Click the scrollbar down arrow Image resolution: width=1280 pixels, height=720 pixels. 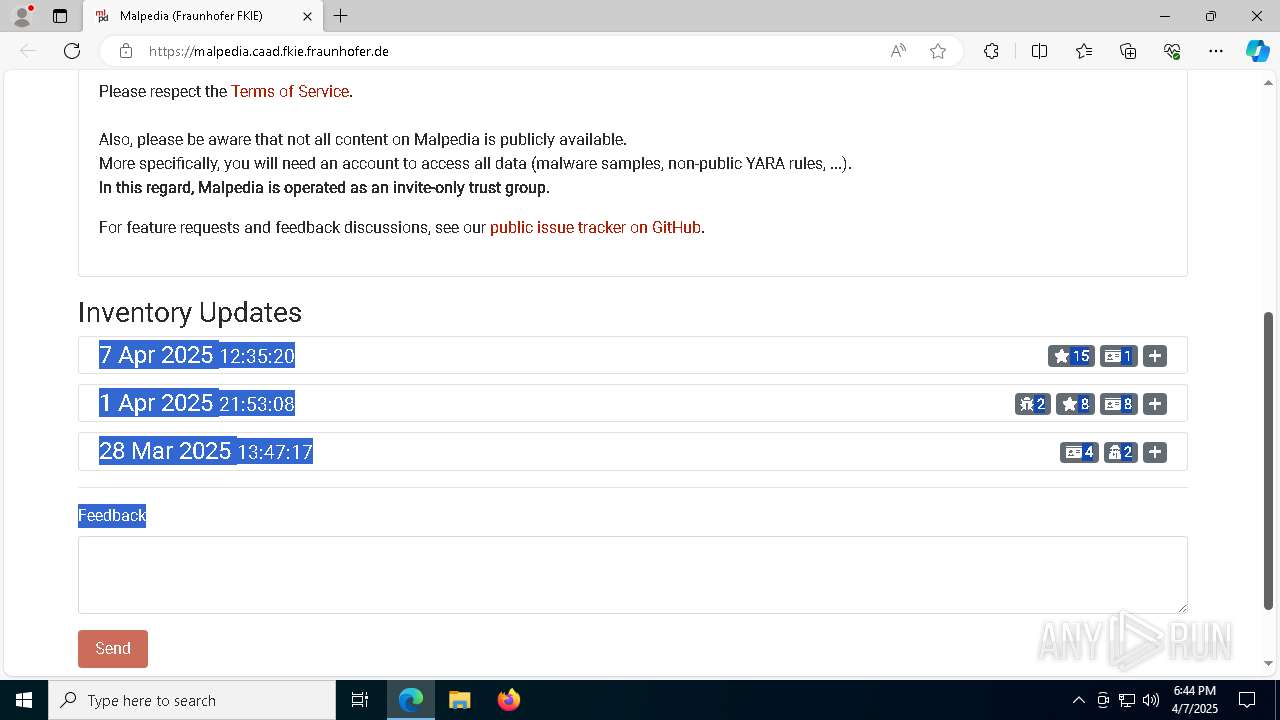click(x=1269, y=663)
